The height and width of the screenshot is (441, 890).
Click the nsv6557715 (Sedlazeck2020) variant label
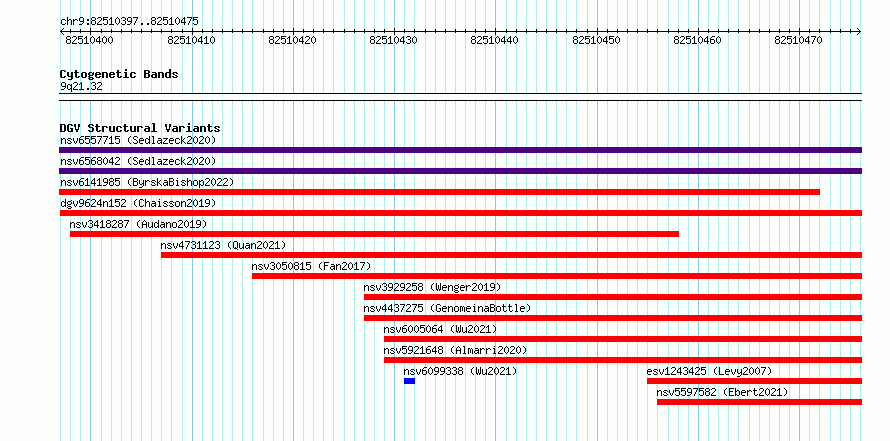coord(138,140)
